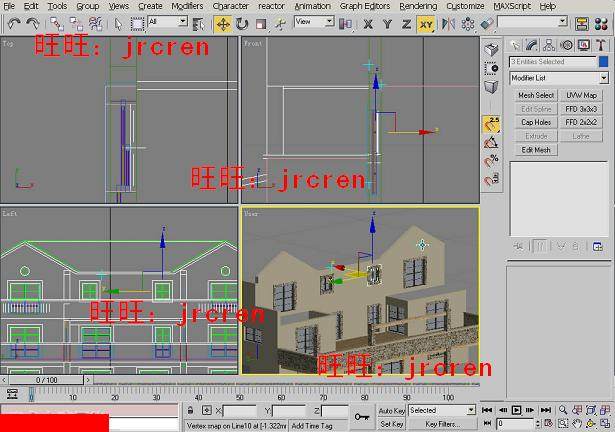615x432 pixels.
Task: Restrict movement to the X axis
Action: coord(368,24)
